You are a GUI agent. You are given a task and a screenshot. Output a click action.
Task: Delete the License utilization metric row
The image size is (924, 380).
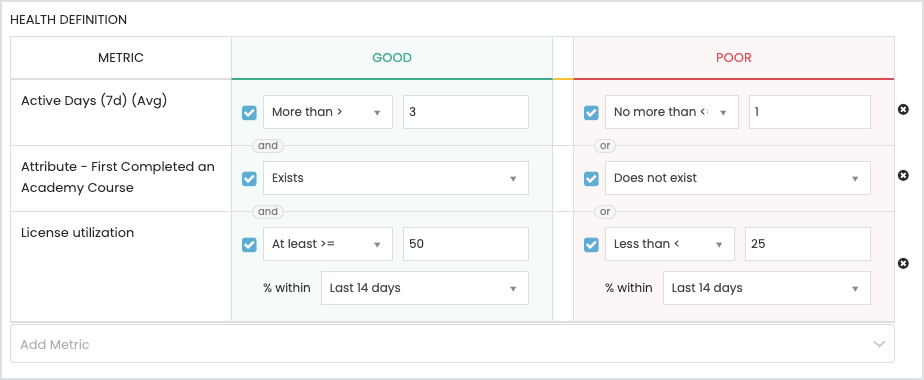pos(903,263)
